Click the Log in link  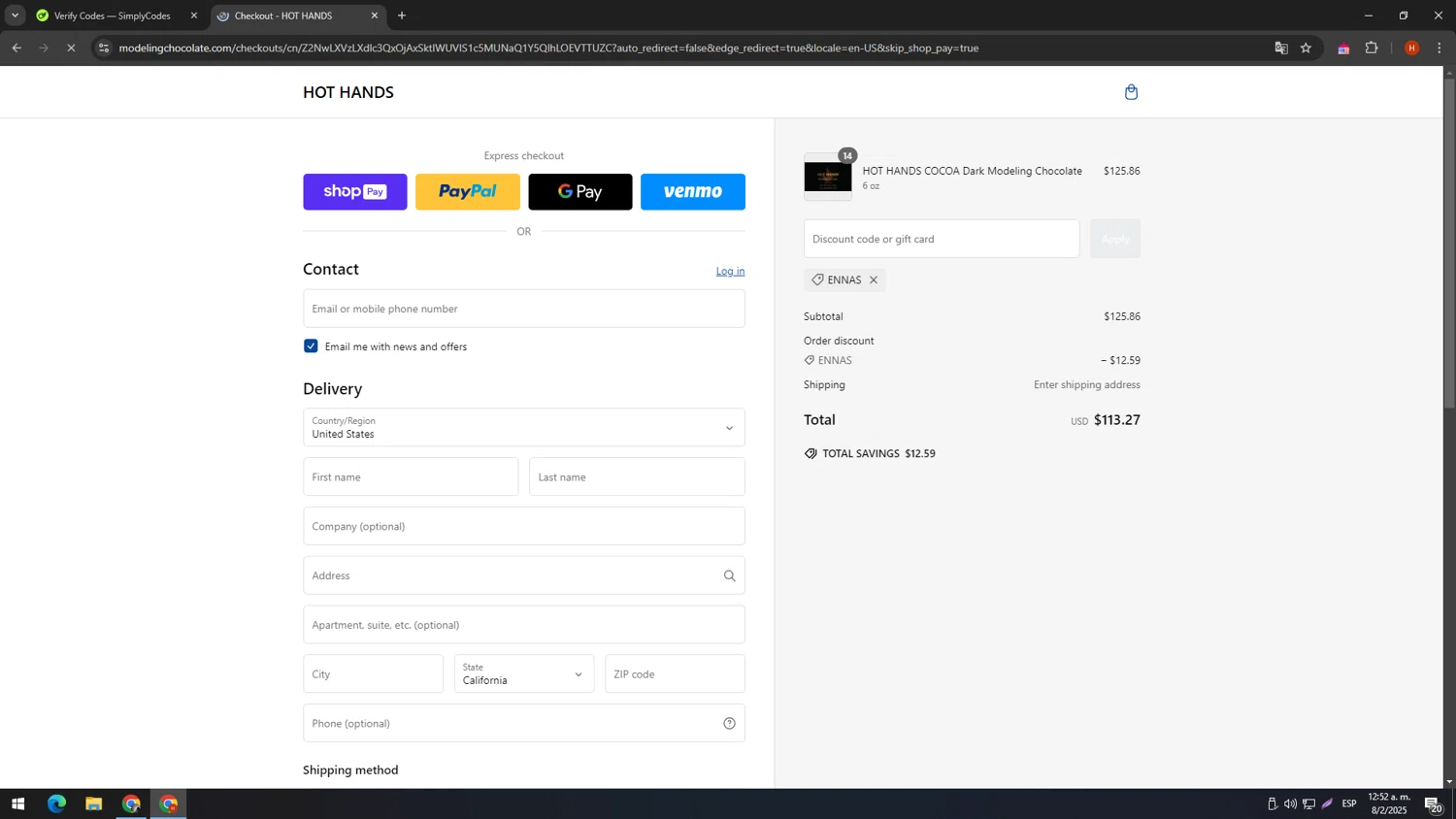pyautogui.click(x=730, y=272)
